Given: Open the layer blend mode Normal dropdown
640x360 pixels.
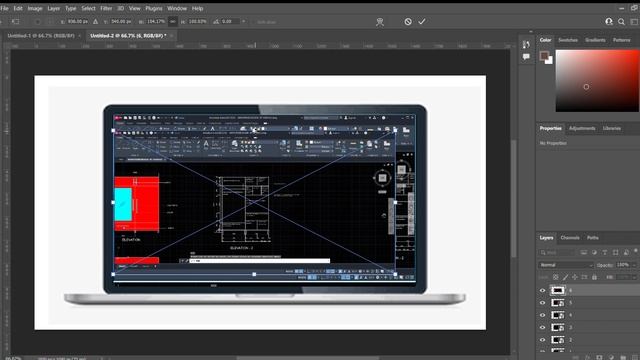Looking at the screenshot, I should click(565, 265).
